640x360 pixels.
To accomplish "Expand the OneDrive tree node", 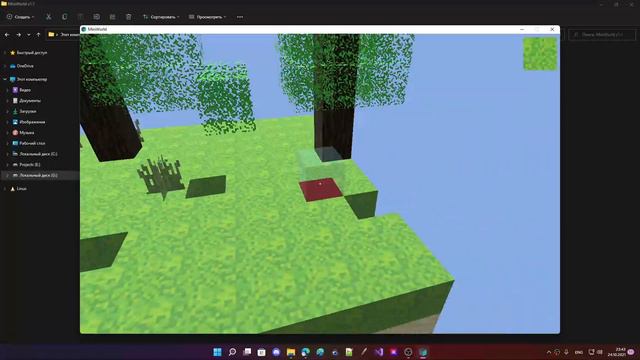I will (x=5, y=66).
